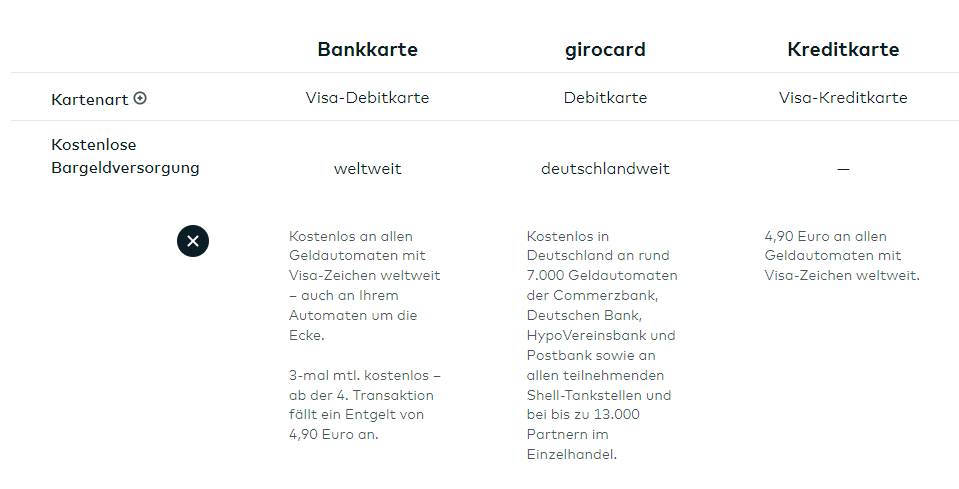Expand the Kartenart info plus icon
The image size is (959, 489).
click(x=140, y=98)
